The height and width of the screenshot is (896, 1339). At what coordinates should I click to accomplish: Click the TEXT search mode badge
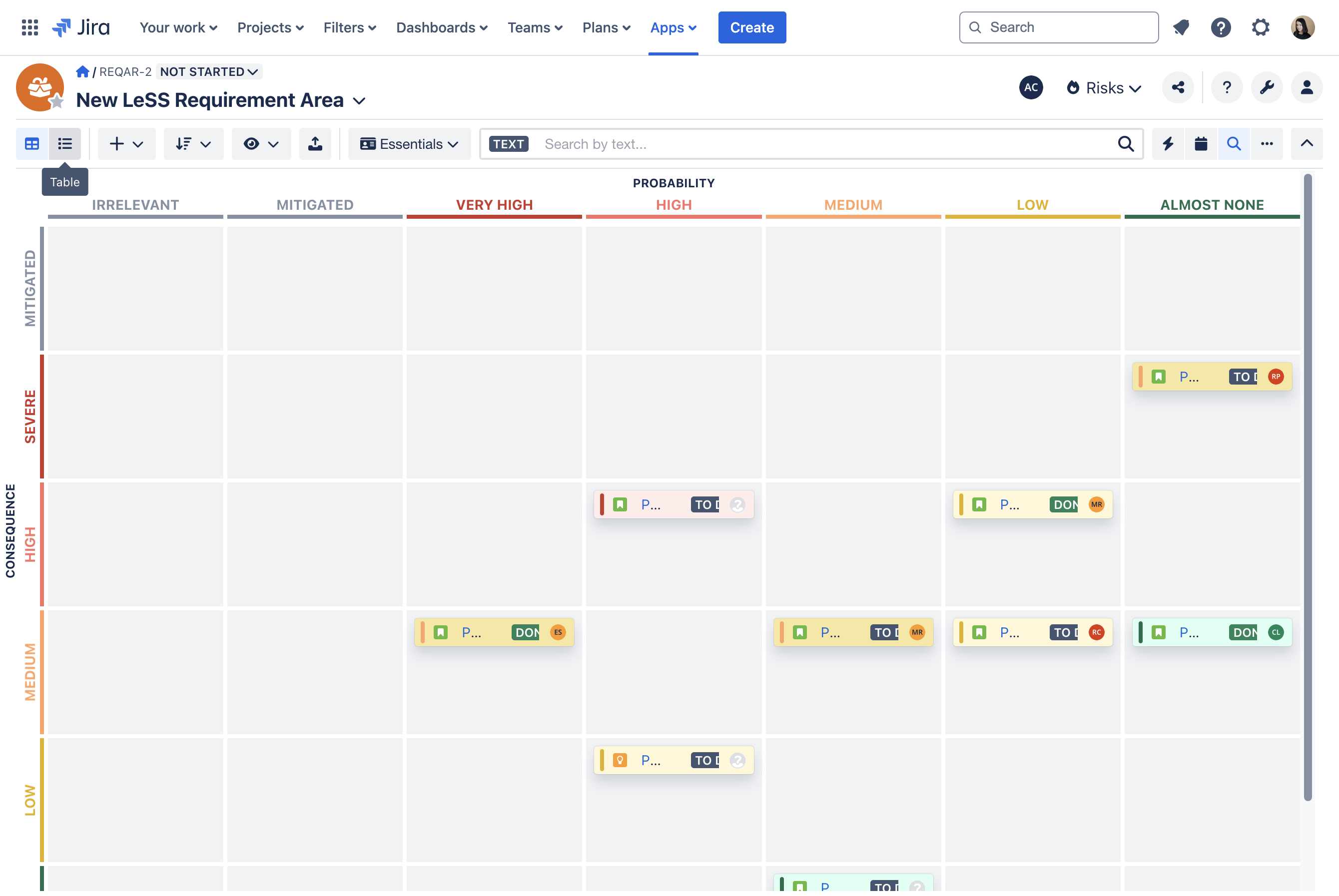coord(509,144)
